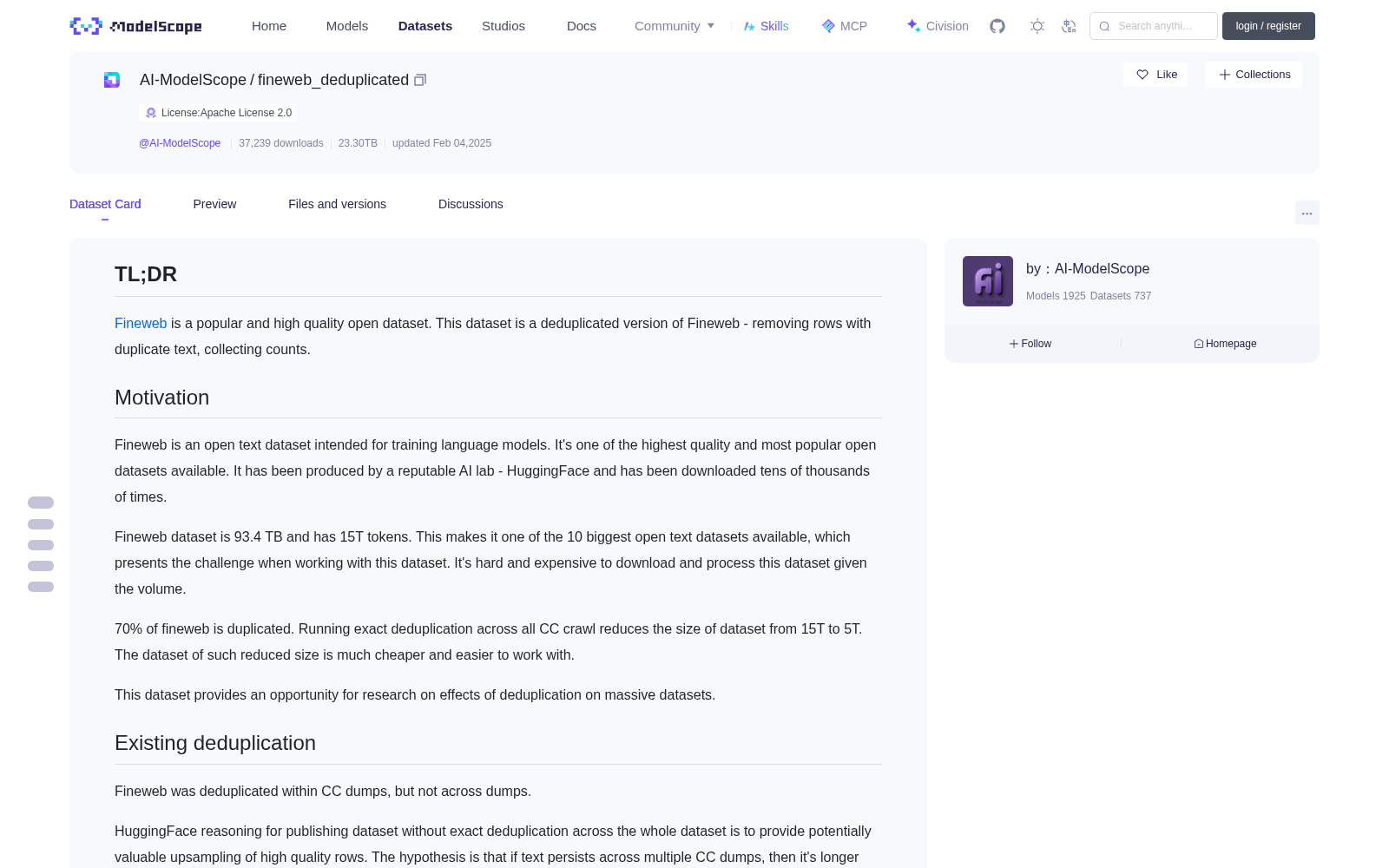Click the Homepage house icon
This screenshot has width=1389, height=868.
pyautogui.click(x=1199, y=344)
